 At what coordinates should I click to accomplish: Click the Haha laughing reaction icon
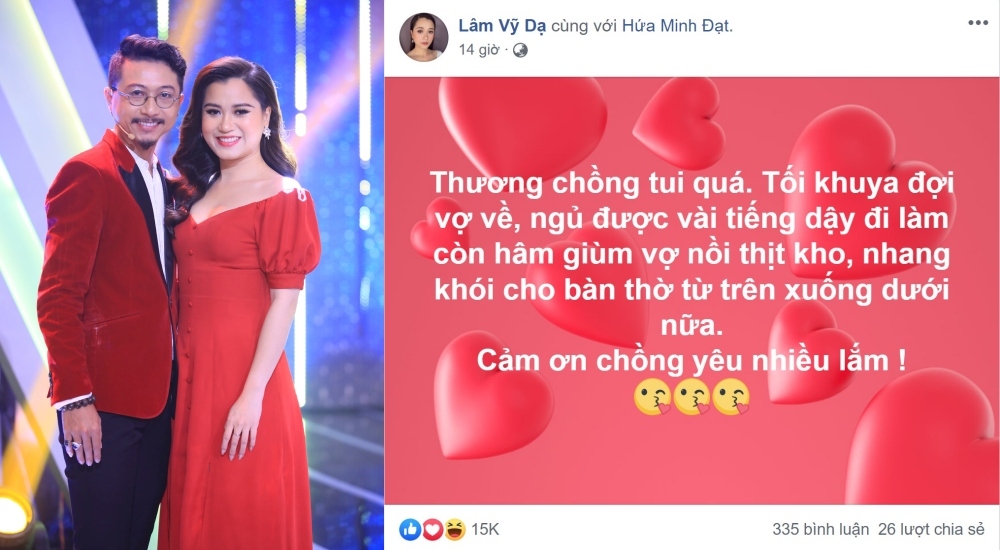(454, 529)
